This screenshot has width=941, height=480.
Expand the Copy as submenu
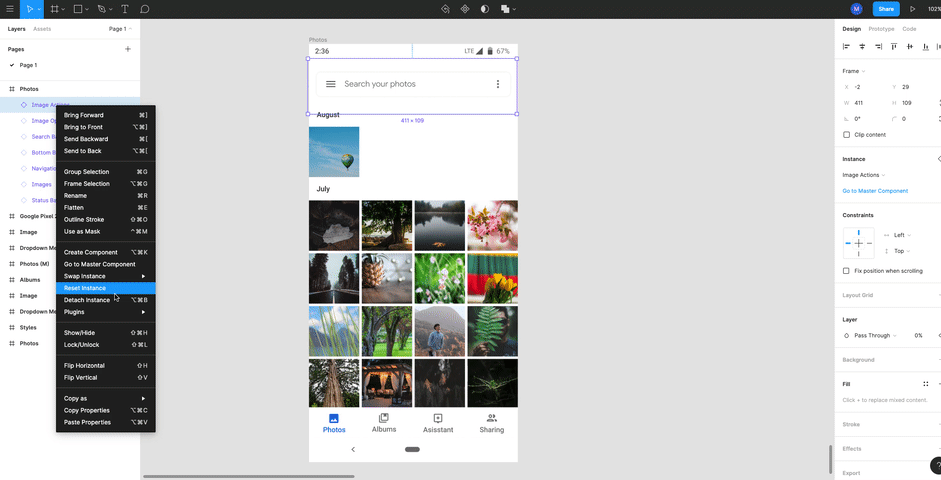coord(106,398)
